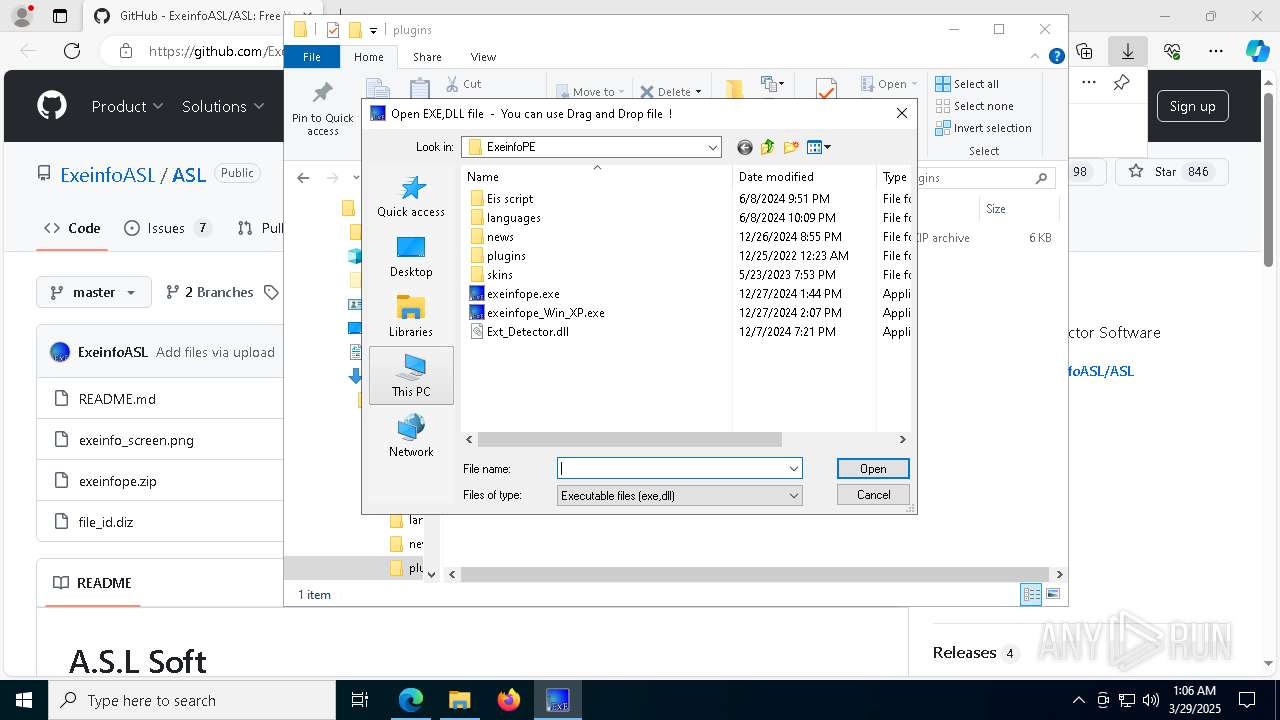Switch Explorer to large icons view

click(x=1052, y=594)
